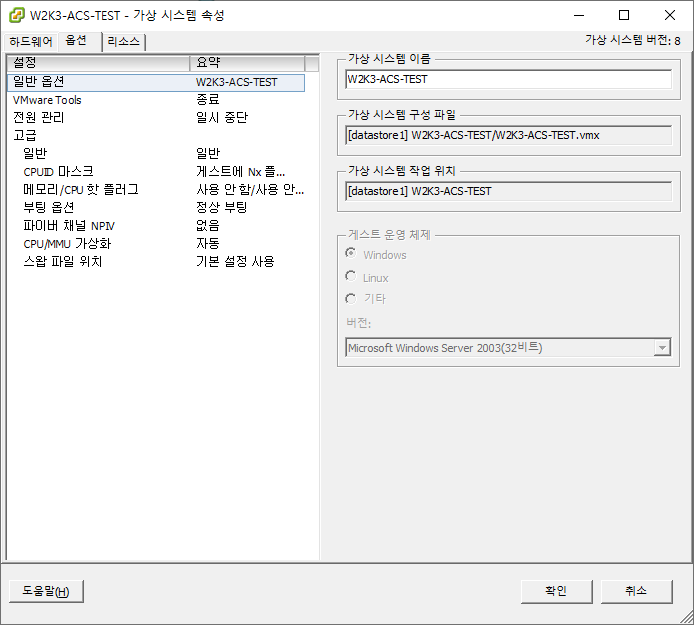
Task: Click the 도움말(H) help button
Action: (x=46, y=591)
